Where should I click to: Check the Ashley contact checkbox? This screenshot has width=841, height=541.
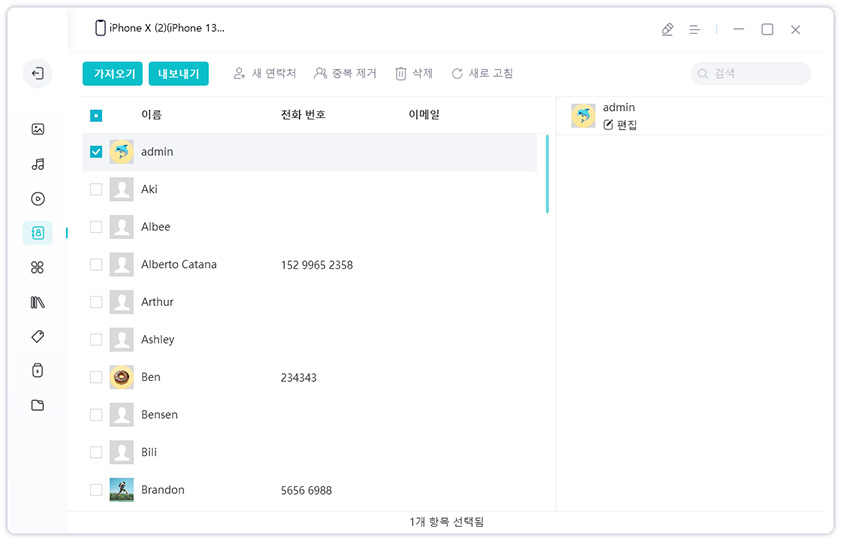click(x=96, y=339)
